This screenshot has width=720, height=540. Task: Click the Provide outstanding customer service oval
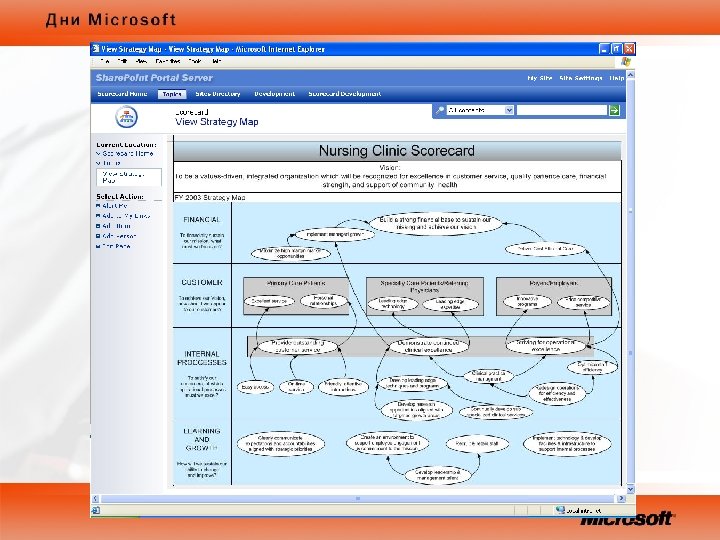click(x=298, y=346)
